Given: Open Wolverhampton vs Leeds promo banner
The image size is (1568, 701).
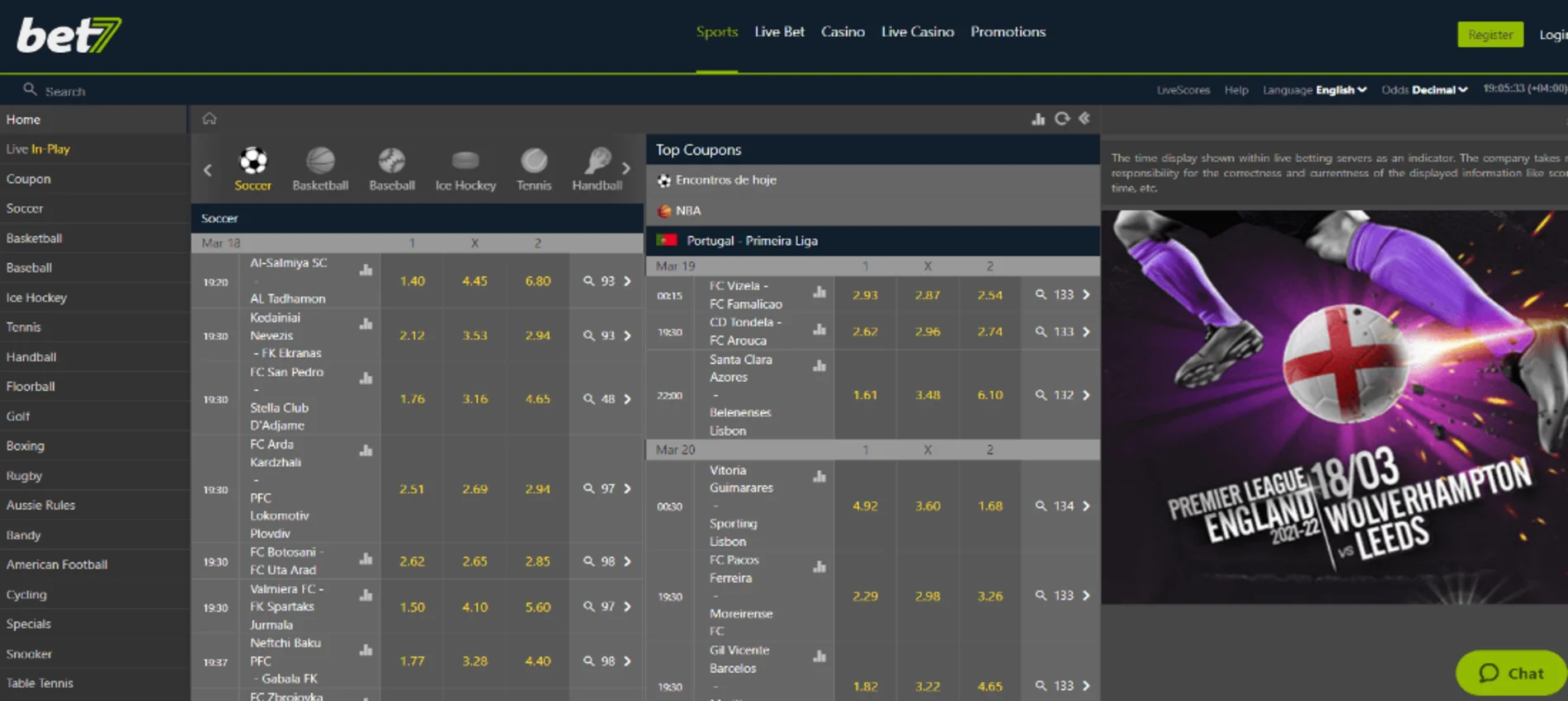Looking at the screenshot, I should pyautogui.click(x=1334, y=407).
